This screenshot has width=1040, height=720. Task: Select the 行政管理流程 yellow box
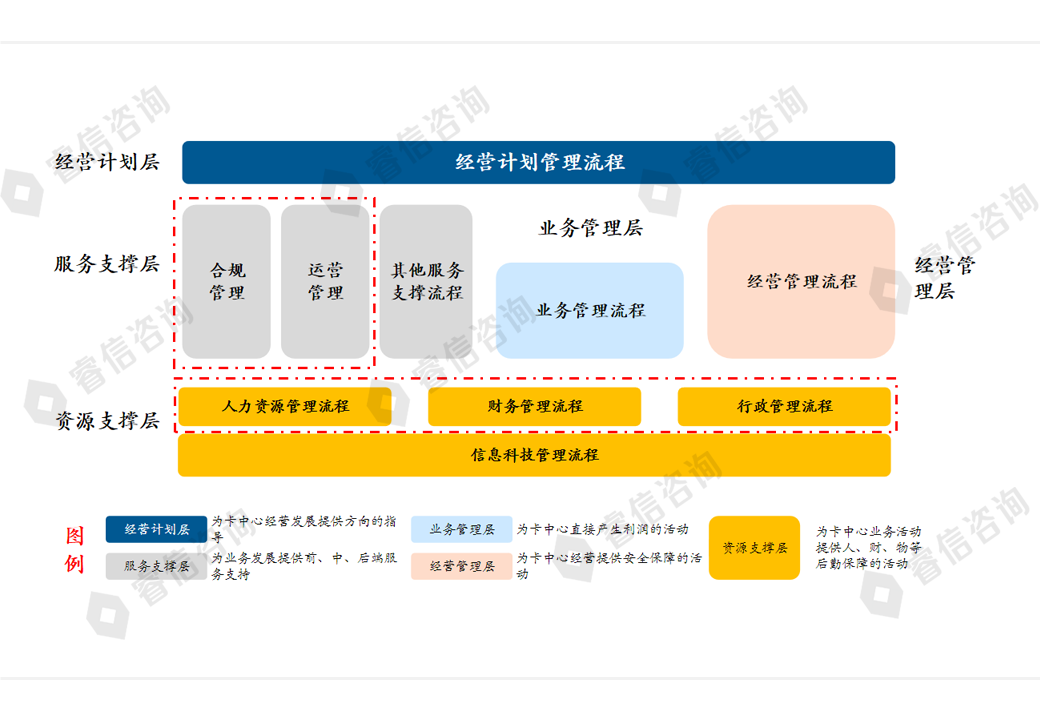pyautogui.click(x=784, y=406)
